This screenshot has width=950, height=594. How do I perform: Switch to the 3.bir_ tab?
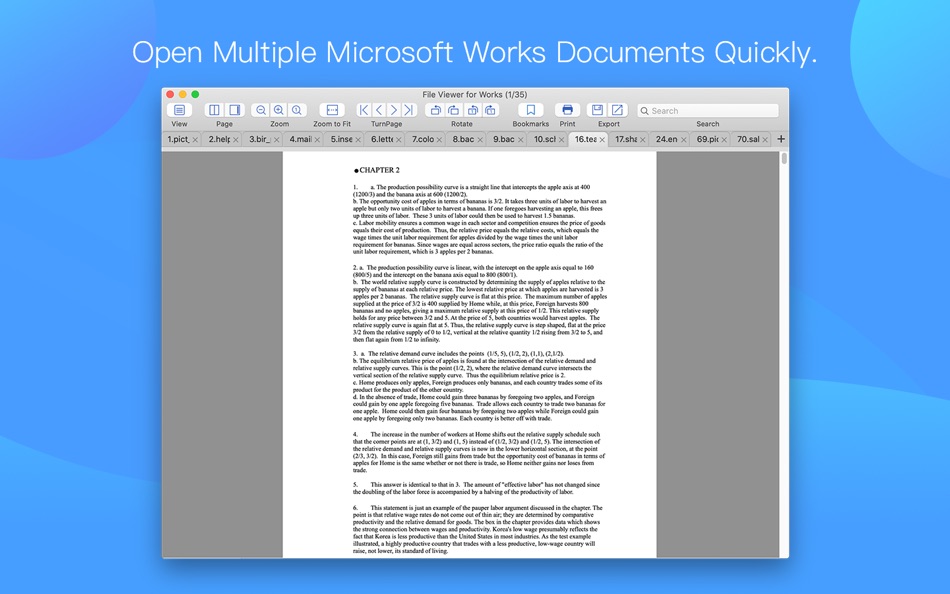[x=260, y=139]
